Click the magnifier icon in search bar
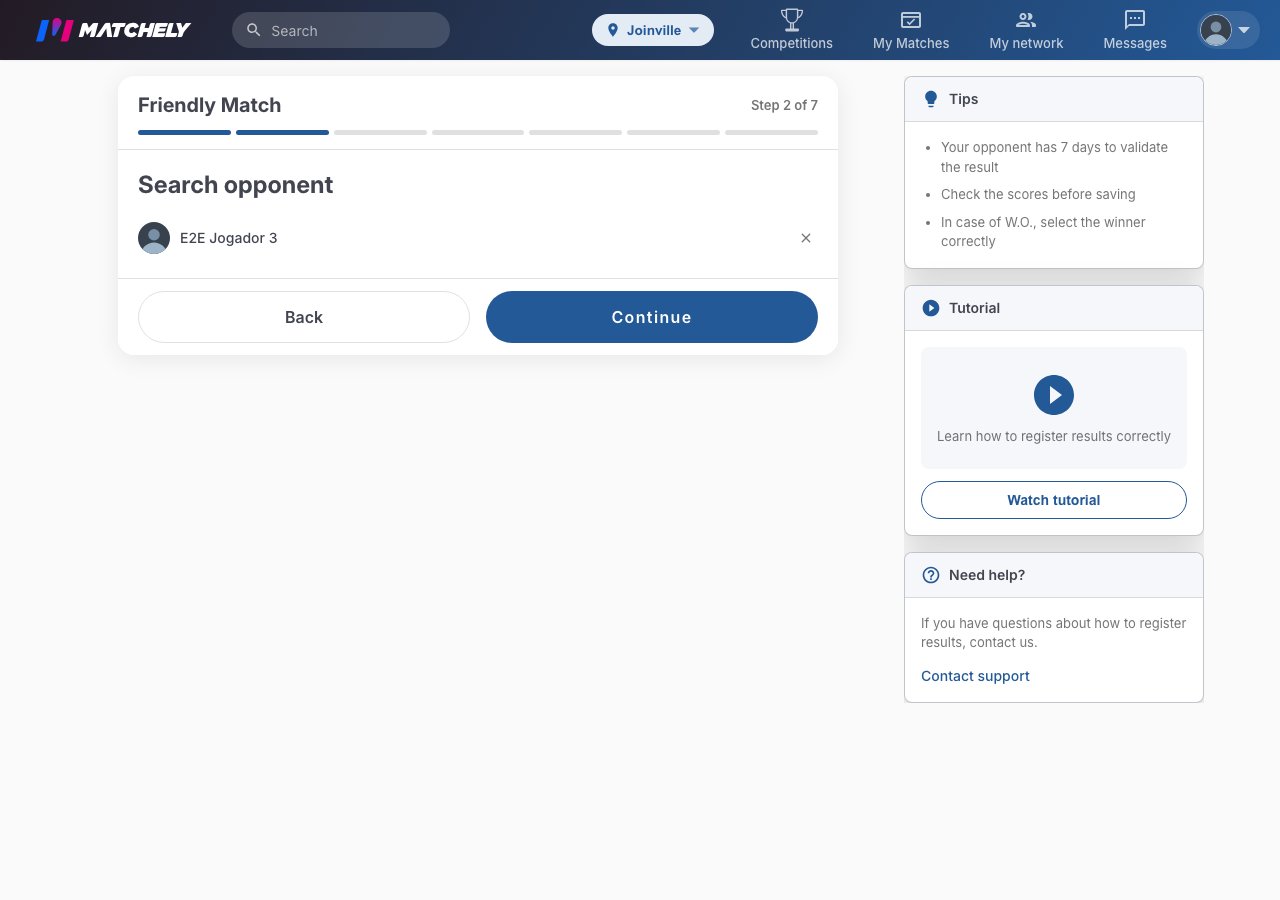 tap(254, 30)
